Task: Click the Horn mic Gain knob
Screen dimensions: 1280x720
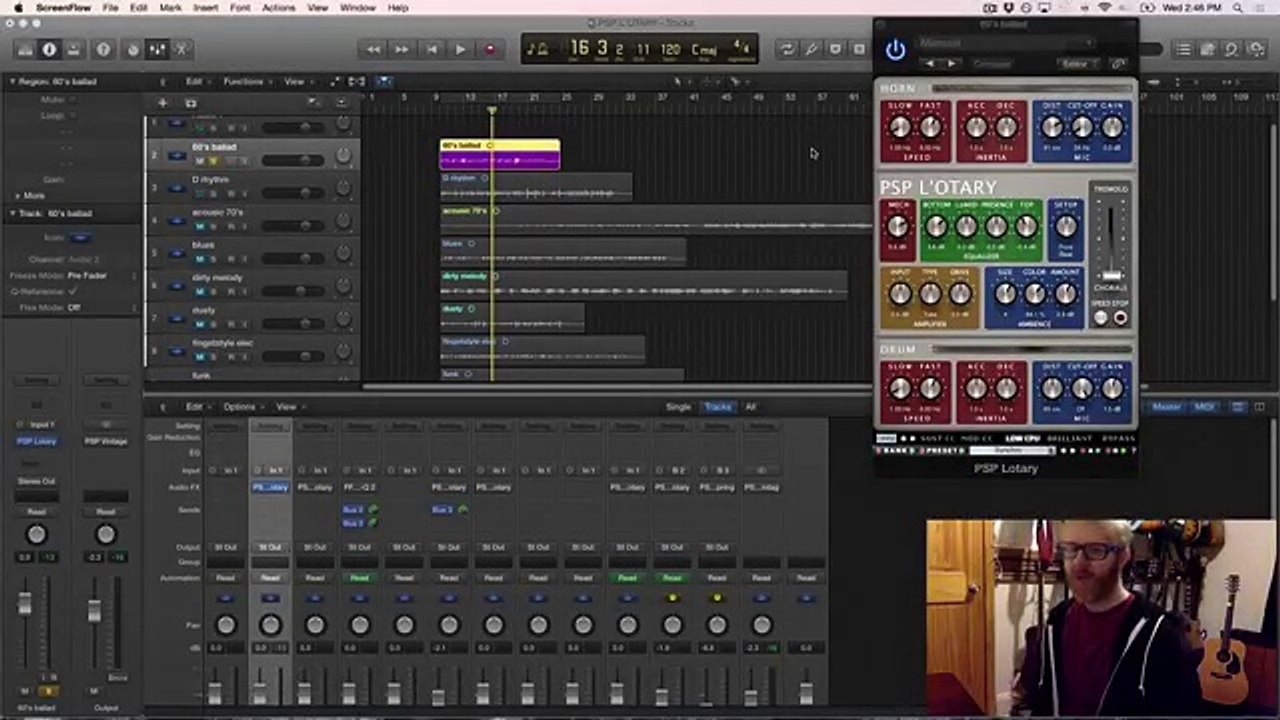Action: coord(1112,127)
